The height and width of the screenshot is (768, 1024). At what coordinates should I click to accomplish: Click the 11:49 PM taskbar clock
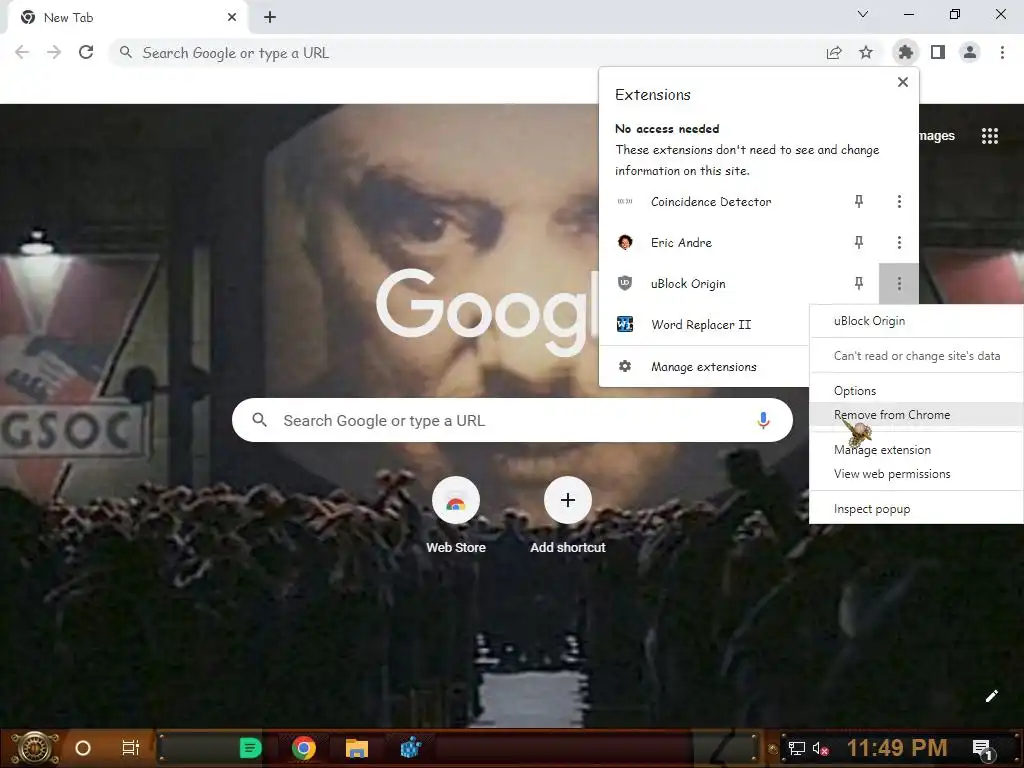[897, 748]
